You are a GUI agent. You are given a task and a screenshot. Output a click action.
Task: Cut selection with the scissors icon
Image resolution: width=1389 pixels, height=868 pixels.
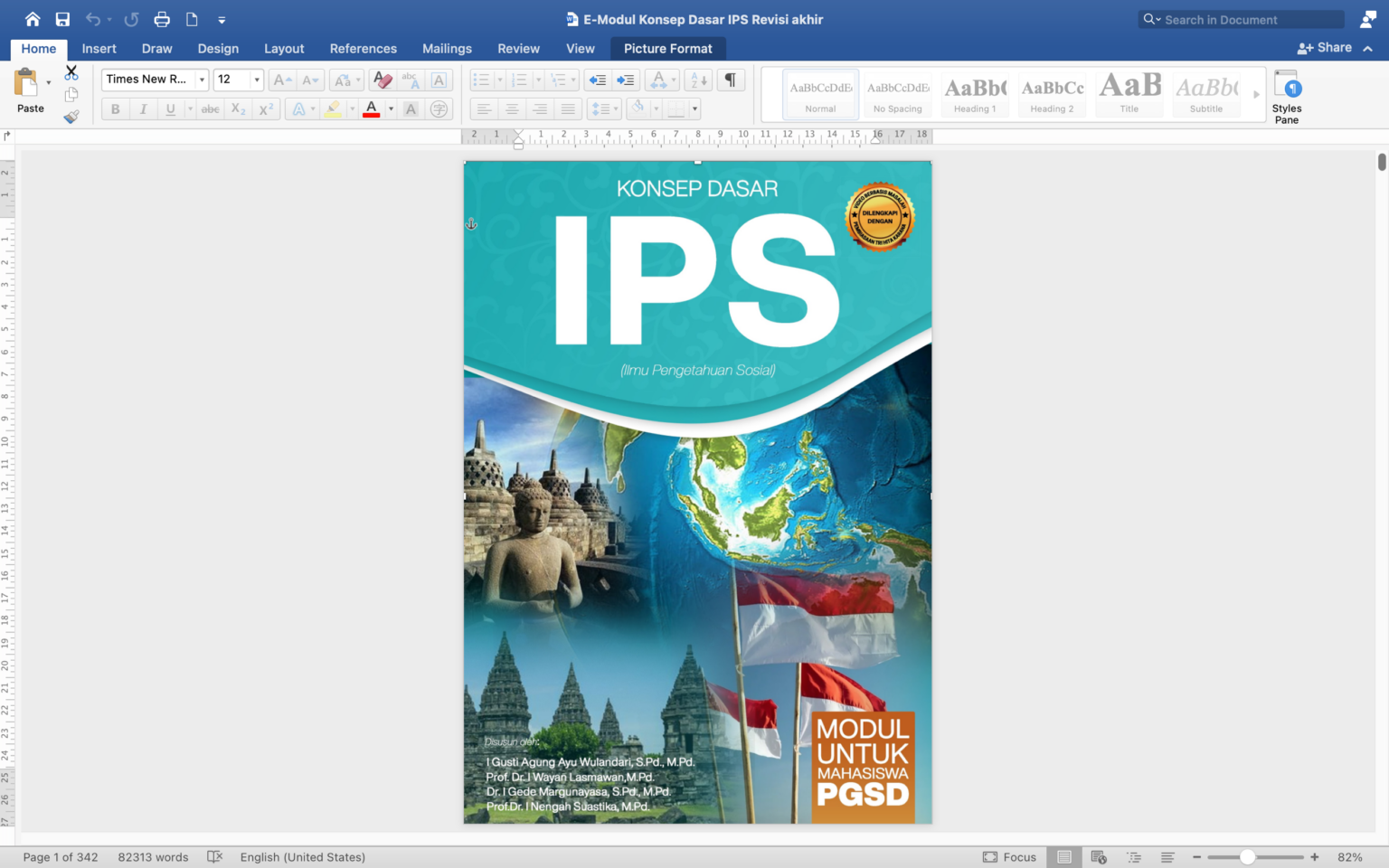click(x=71, y=72)
